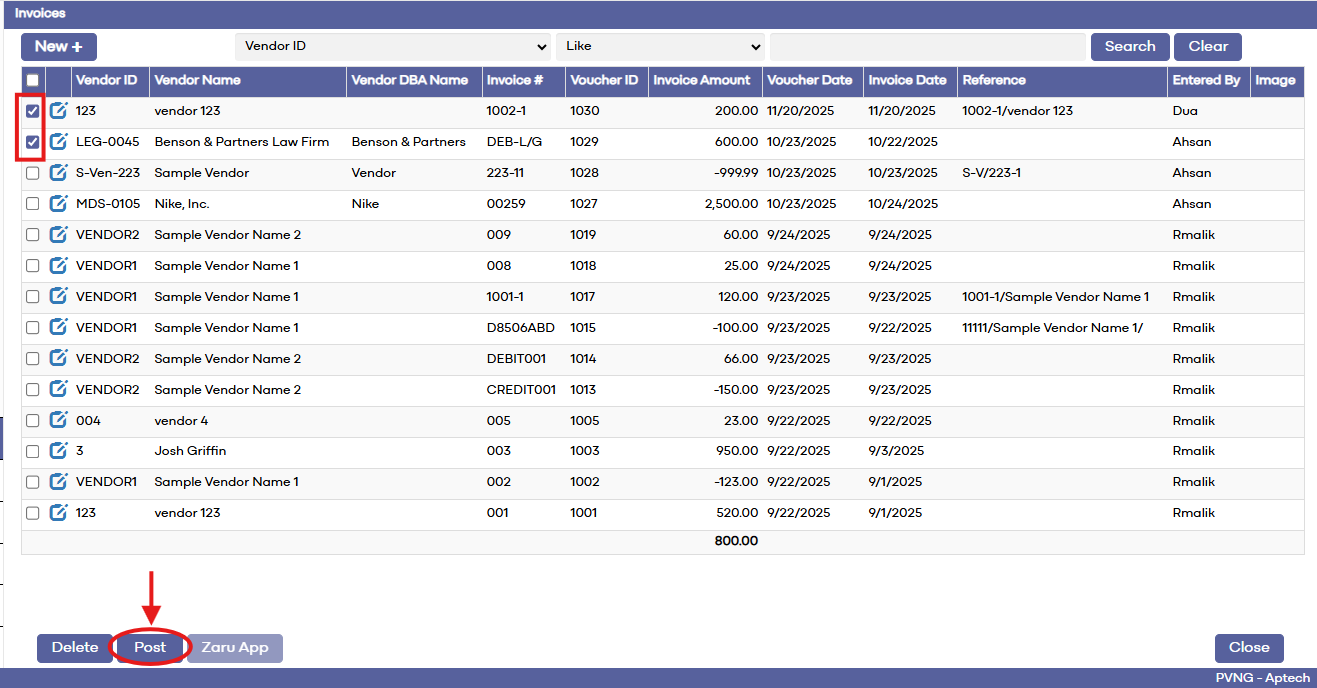Viewport: 1317px width, 688px height.
Task: Uncheck the invoice 1002-1 row checkbox
Action: point(33,111)
